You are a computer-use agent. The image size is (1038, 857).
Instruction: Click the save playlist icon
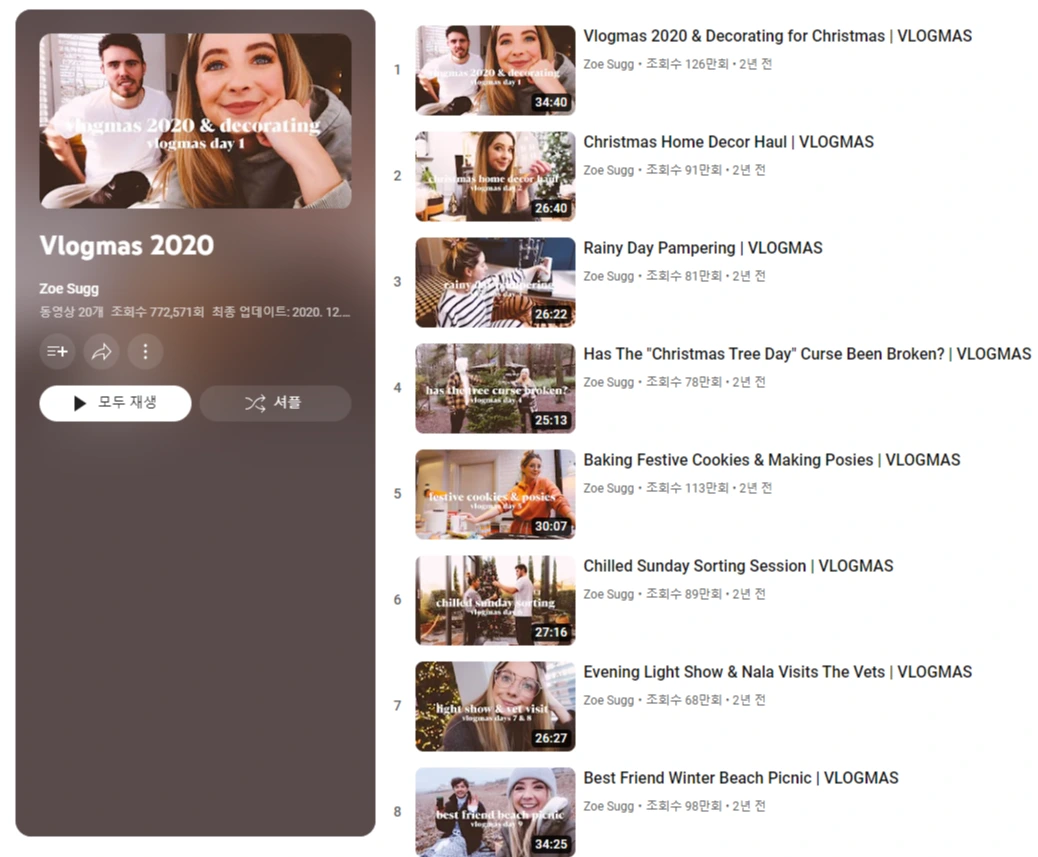(x=58, y=351)
